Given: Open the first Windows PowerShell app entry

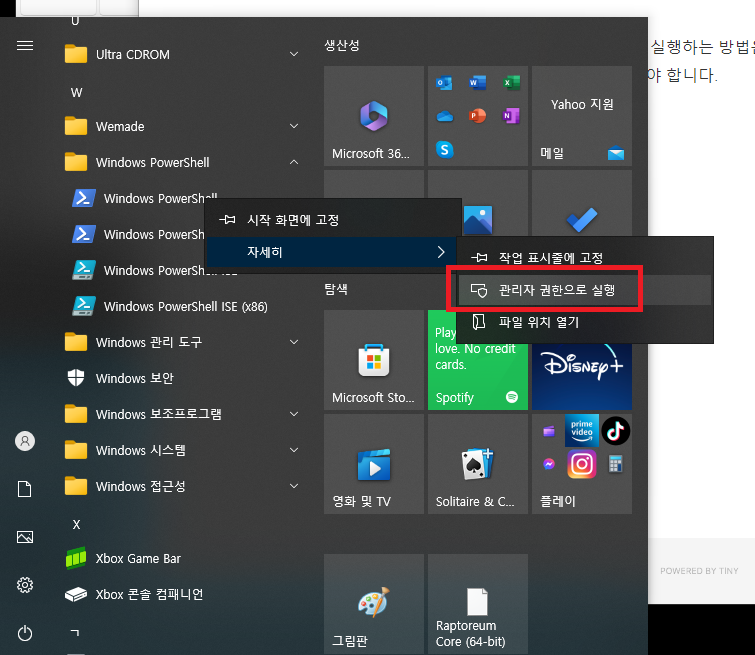Looking at the screenshot, I should 144,198.
